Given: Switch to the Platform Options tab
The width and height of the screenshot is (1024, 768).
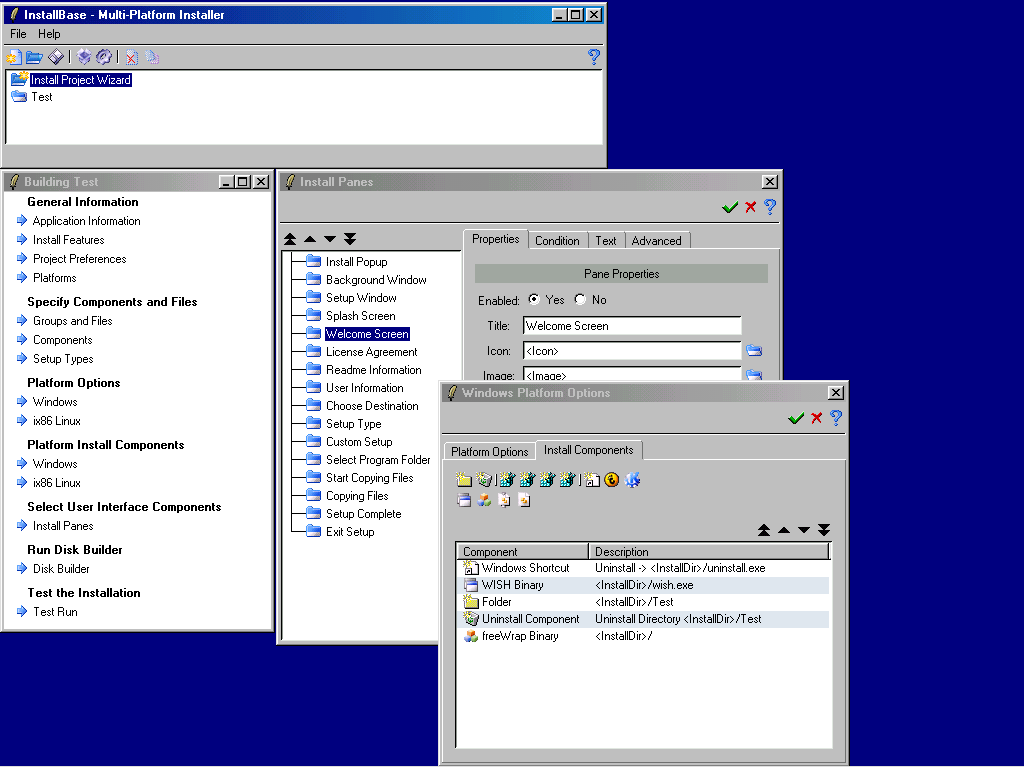Looking at the screenshot, I should pos(489,452).
